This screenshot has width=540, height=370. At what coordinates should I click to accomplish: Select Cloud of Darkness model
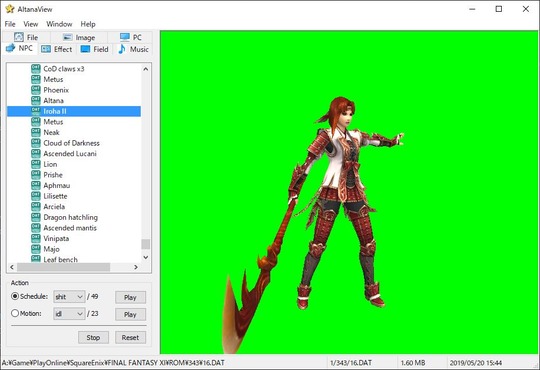71,143
